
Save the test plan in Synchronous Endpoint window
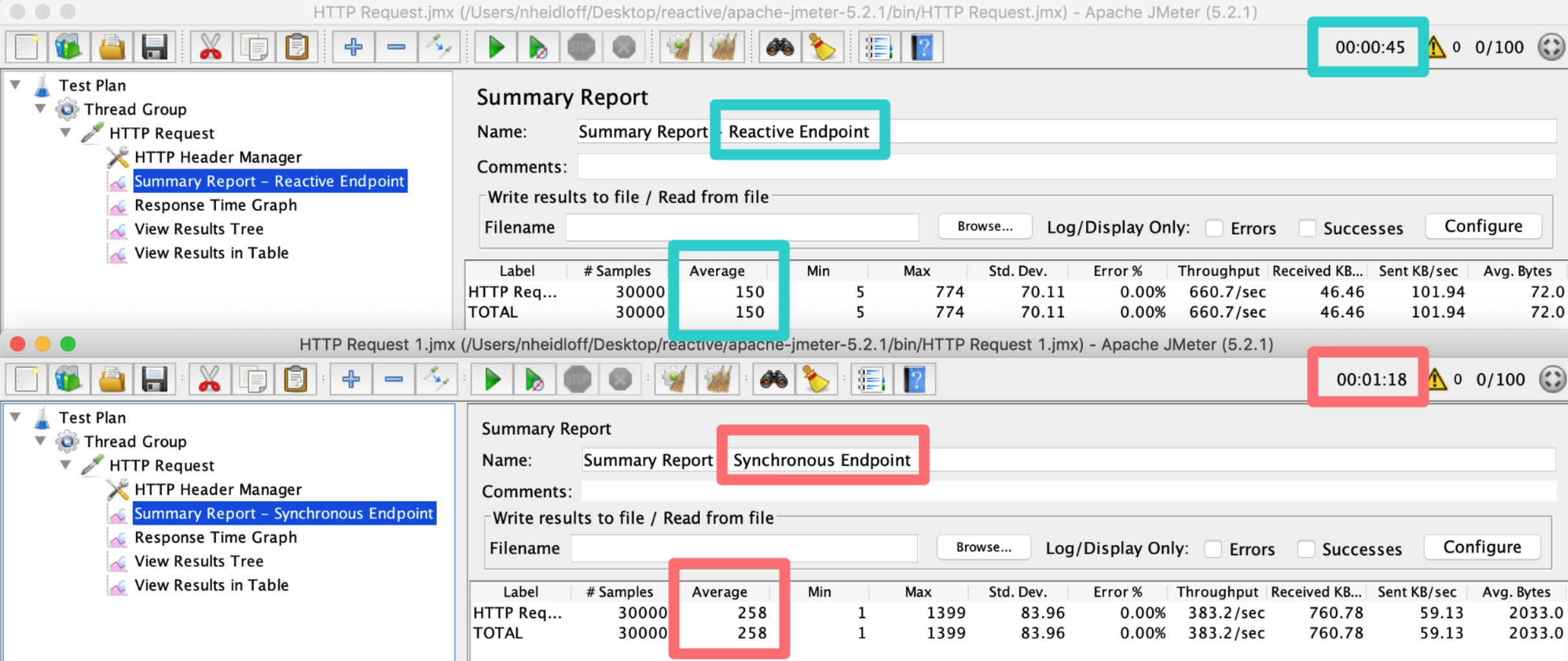pyautogui.click(x=155, y=380)
